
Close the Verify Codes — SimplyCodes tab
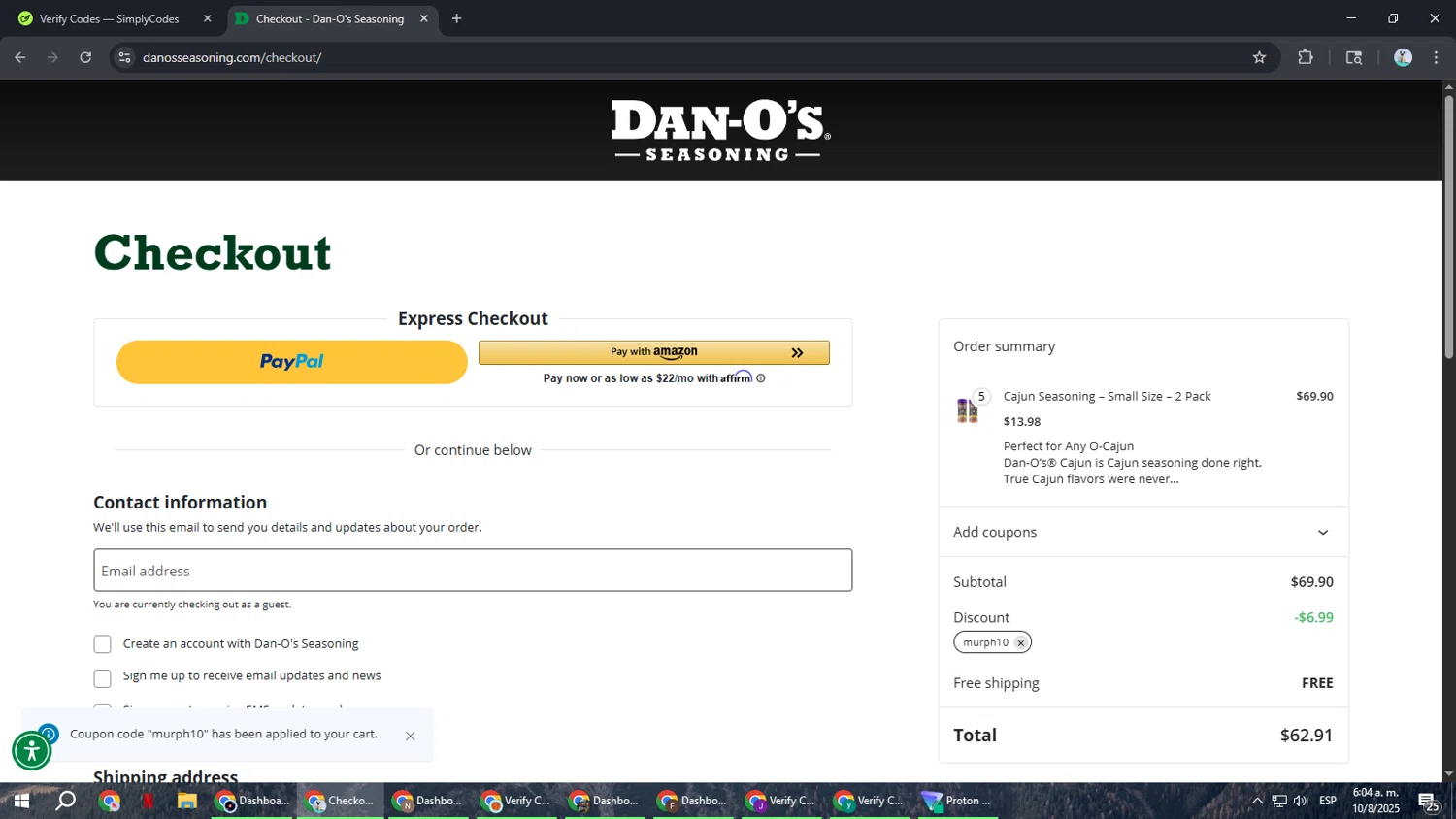point(207,18)
